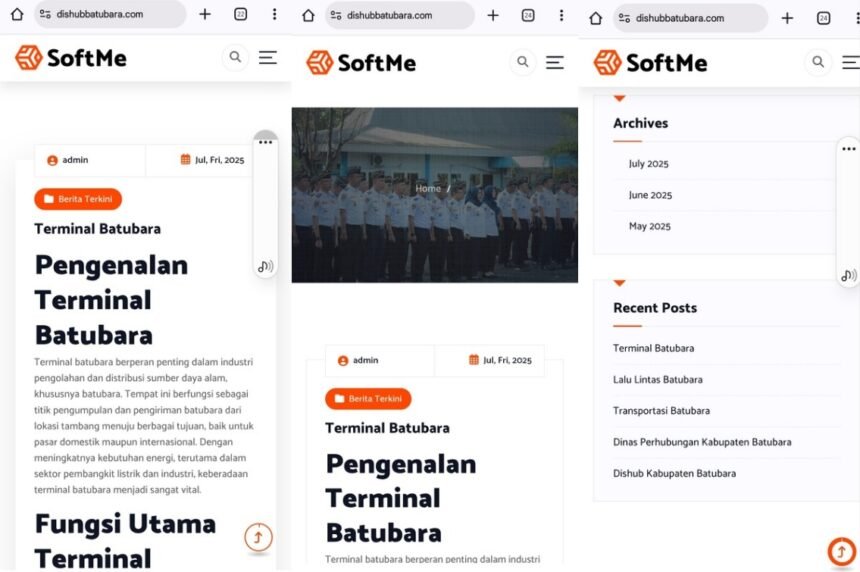Tap the search icon above the banner photo
860x572 pixels.
pos(523,62)
